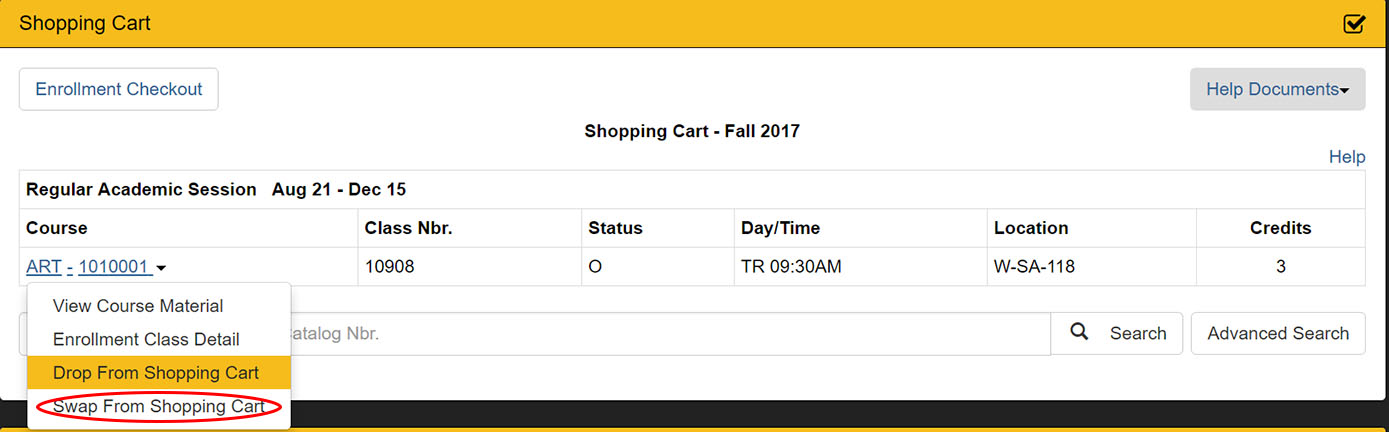Screen dimensions: 1389x432
Task: Click the magnifying glass search icon
Action: [x=1079, y=332]
